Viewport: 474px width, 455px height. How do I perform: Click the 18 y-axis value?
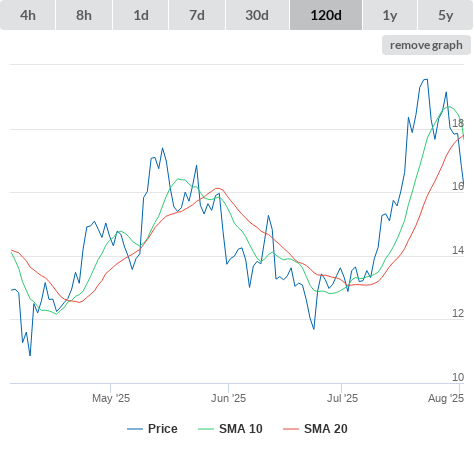pyautogui.click(x=458, y=123)
